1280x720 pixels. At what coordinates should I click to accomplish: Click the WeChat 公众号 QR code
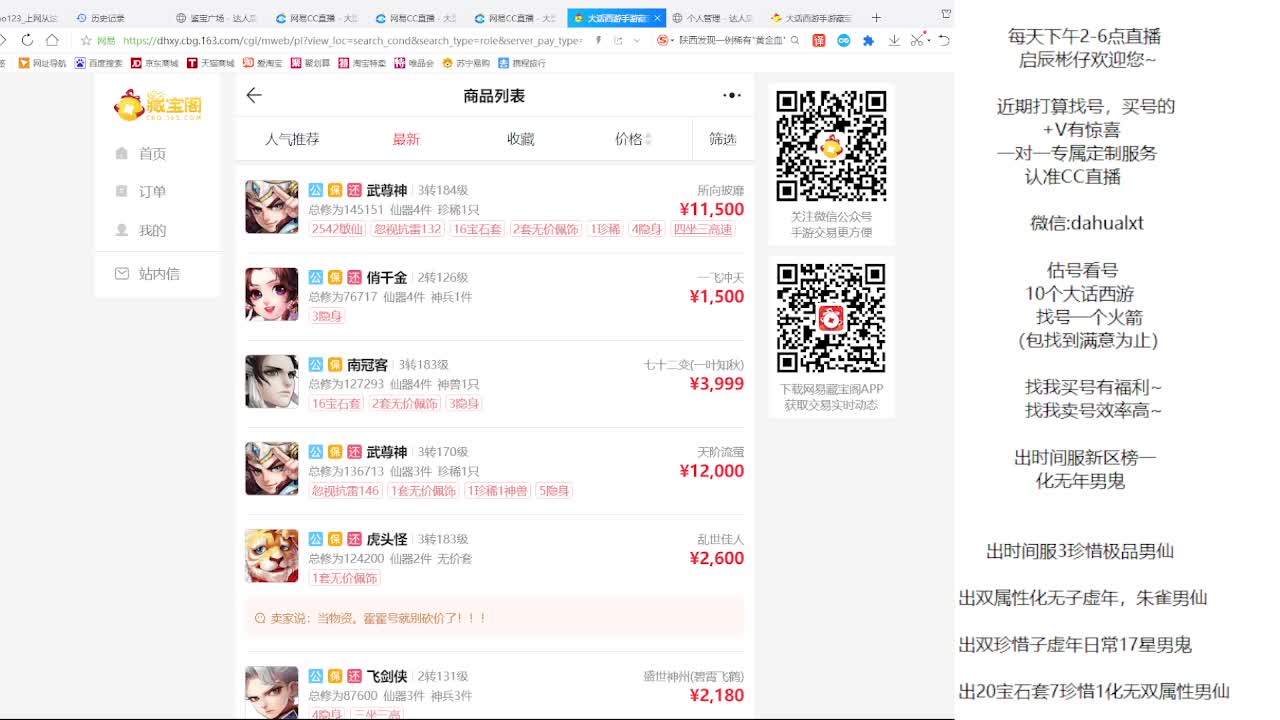click(831, 146)
